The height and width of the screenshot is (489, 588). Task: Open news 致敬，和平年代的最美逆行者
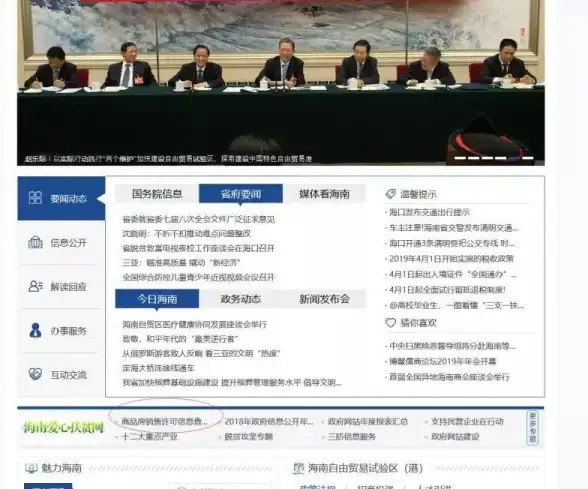[x=180, y=339]
